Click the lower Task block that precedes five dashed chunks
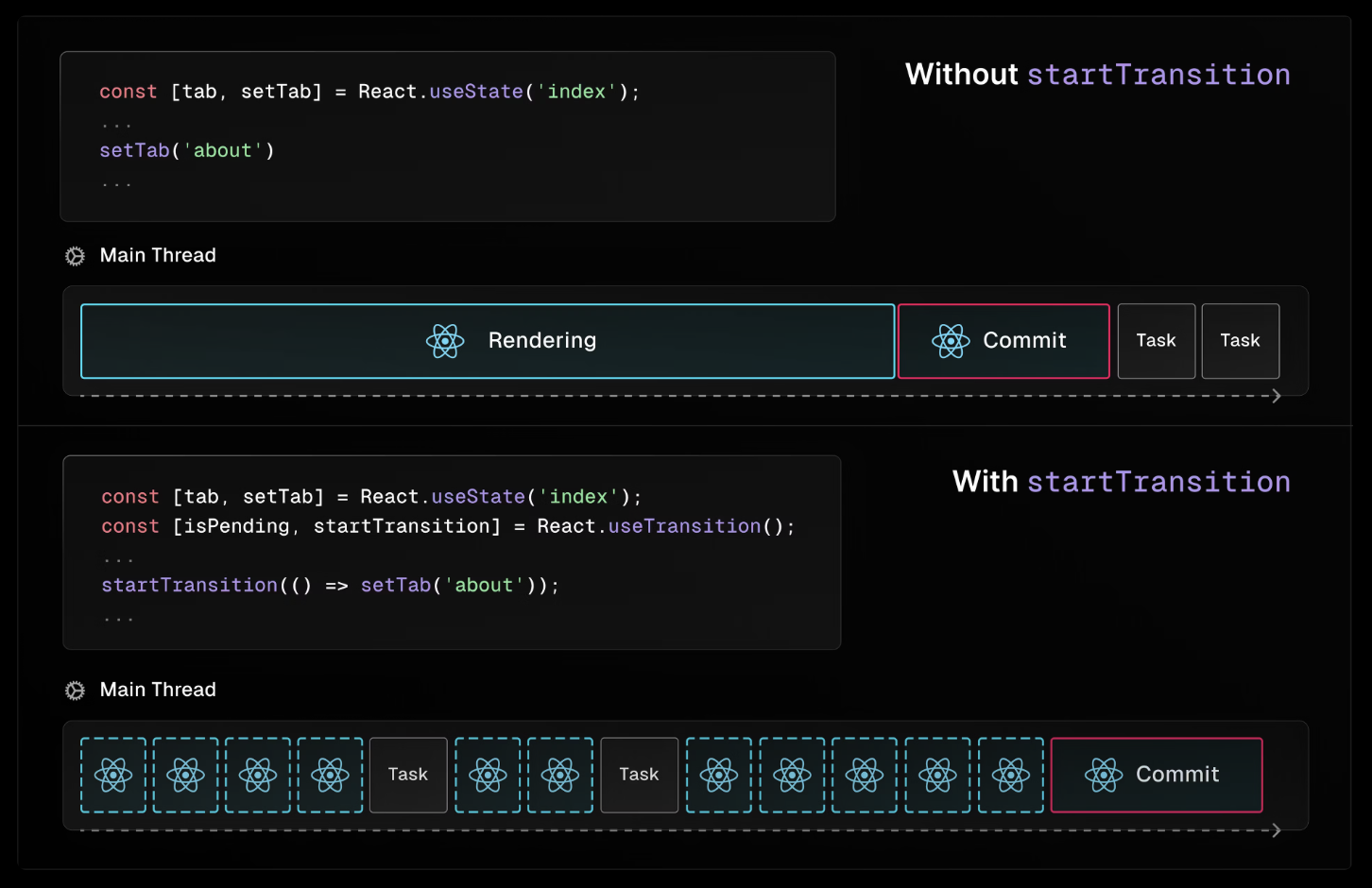 click(x=640, y=776)
